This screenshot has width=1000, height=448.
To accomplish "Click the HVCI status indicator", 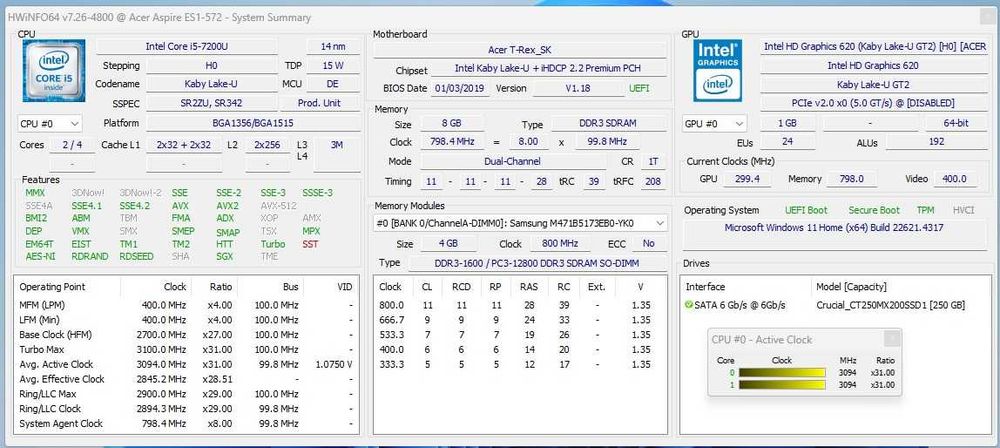I will 963,210.
